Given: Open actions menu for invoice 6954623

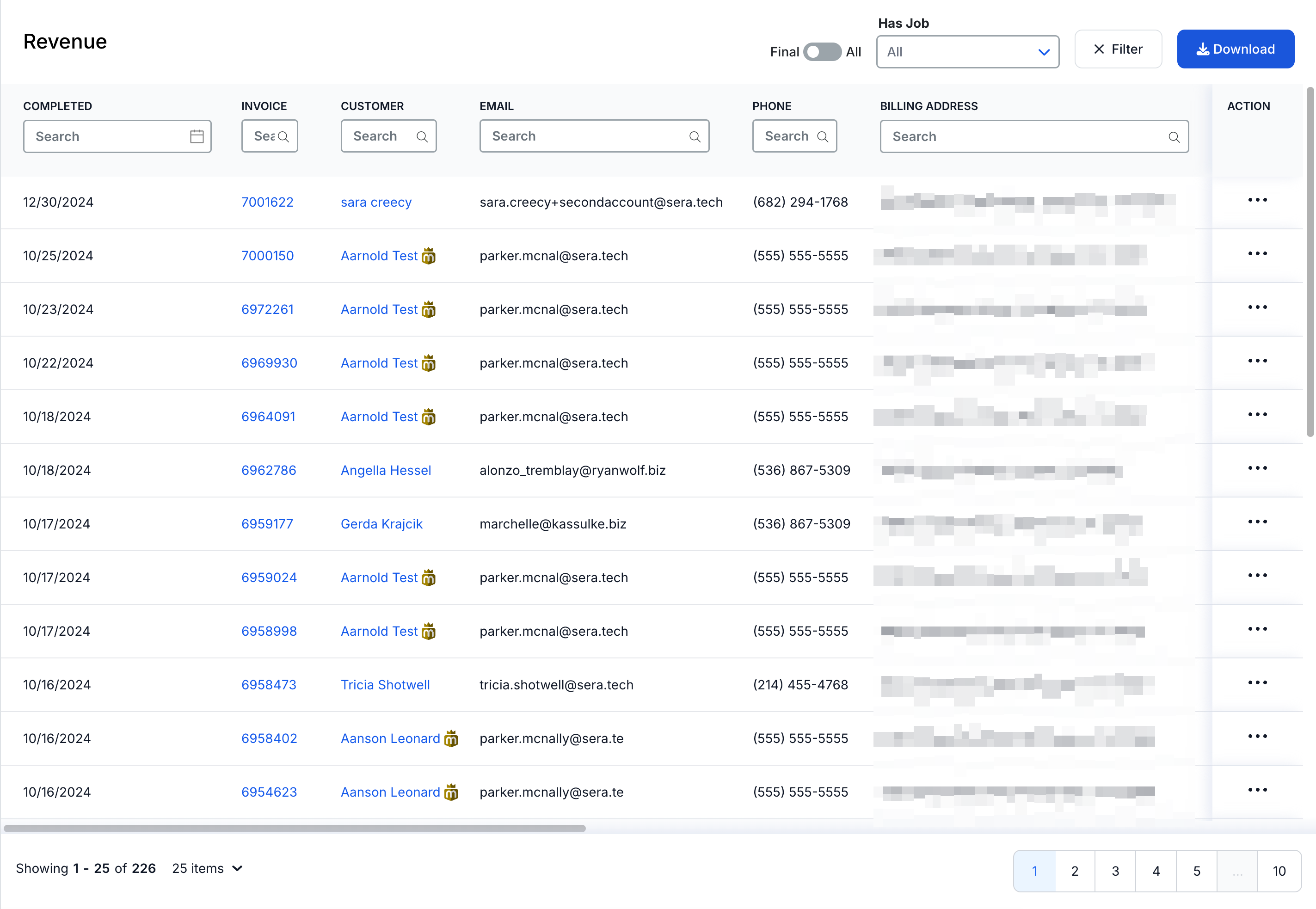Looking at the screenshot, I should tap(1257, 790).
